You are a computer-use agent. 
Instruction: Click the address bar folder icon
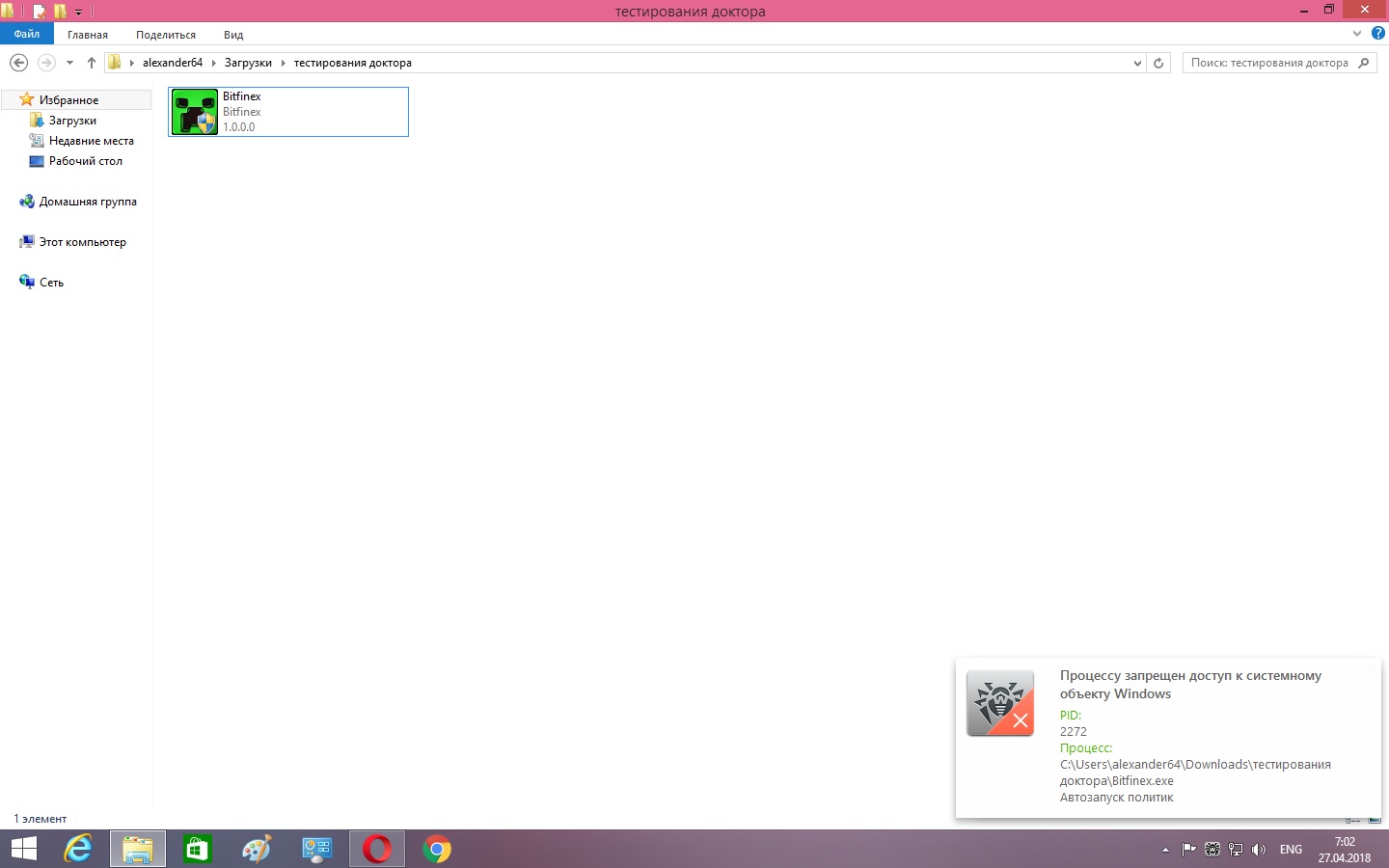115,63
